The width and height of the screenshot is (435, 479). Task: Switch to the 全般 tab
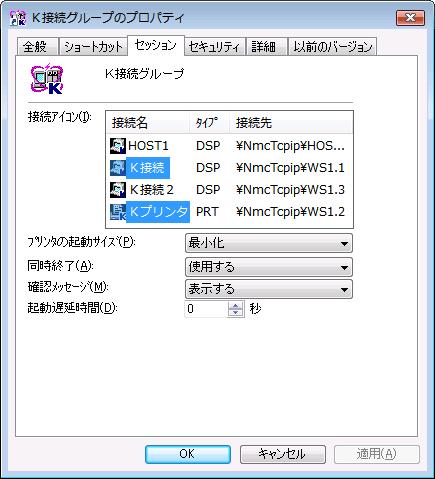pyautogui.click(x=37, y=47)
